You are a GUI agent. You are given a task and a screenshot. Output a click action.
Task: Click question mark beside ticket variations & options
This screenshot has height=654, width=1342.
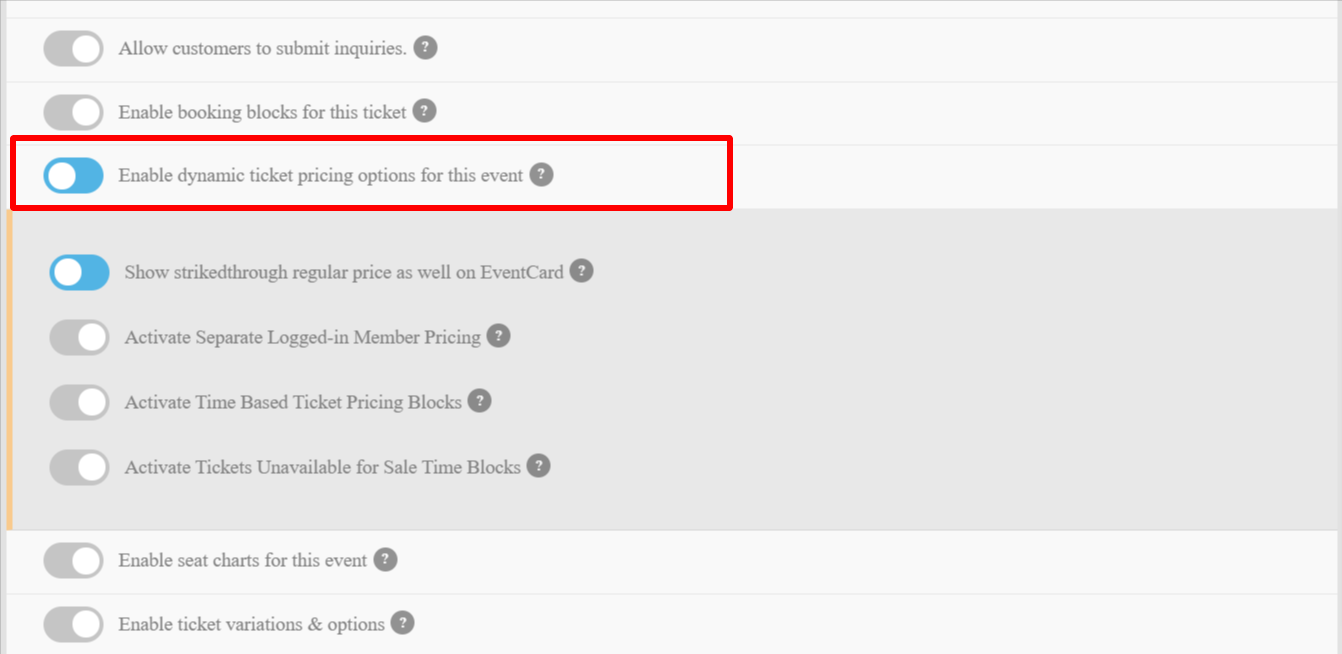(403, 623)
